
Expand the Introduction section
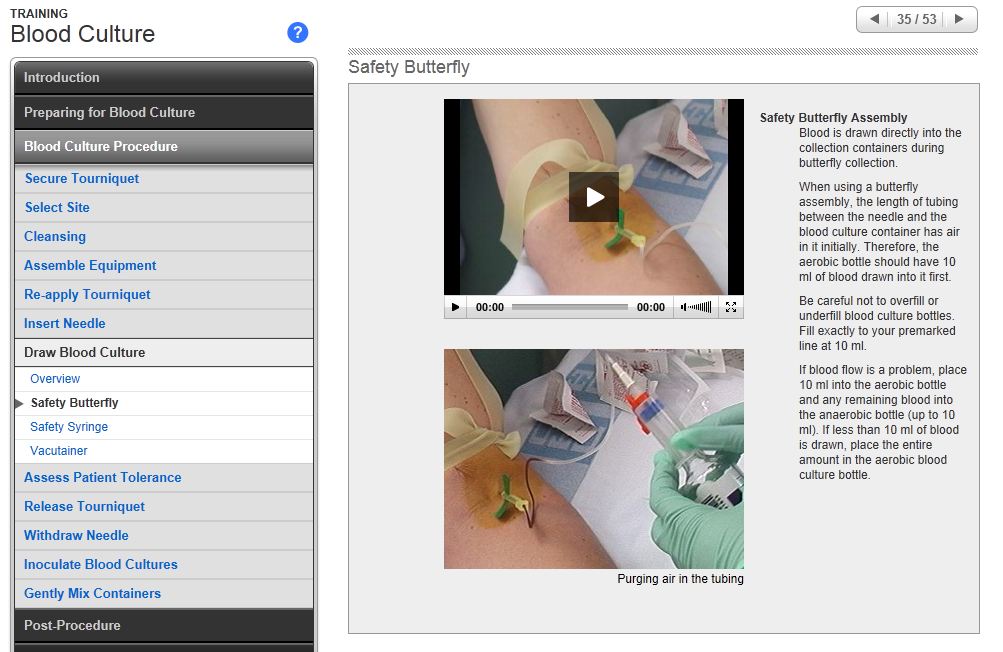point(163,78)
